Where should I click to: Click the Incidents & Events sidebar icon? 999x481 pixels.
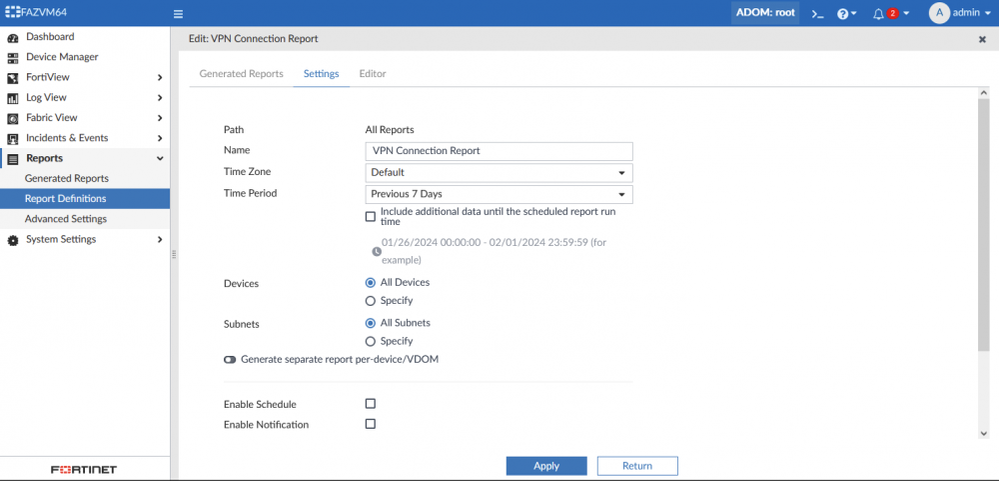click(13, 138)
